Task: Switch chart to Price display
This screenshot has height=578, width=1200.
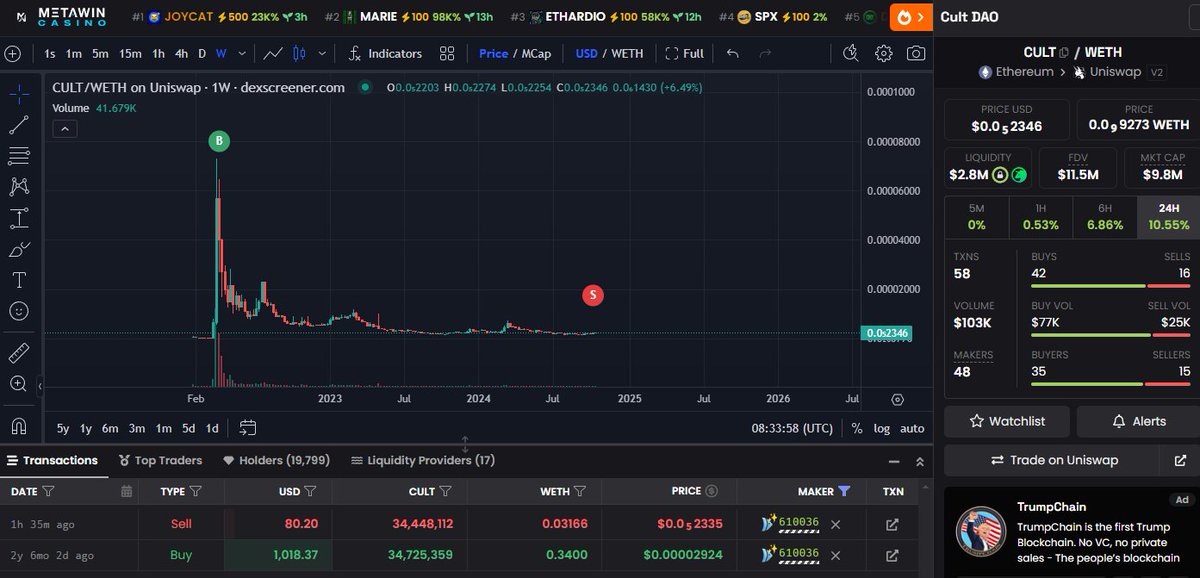Action: pyautogui.click(x=493, y=53)
